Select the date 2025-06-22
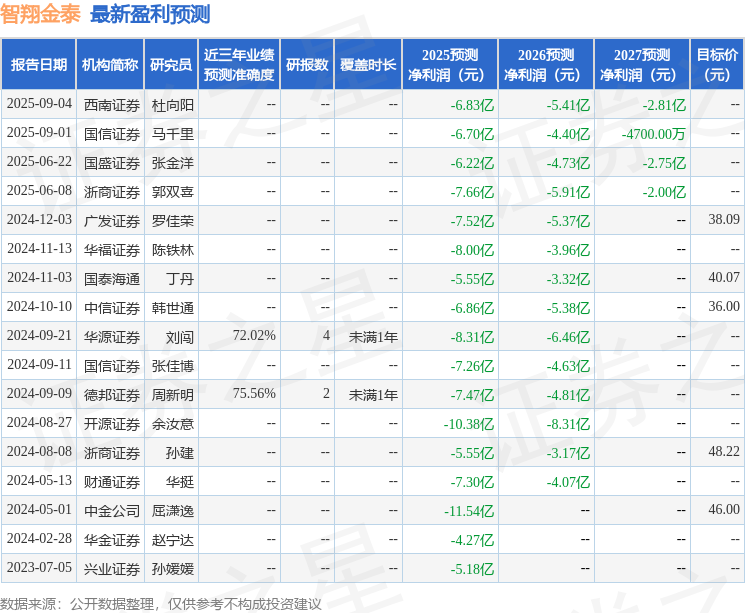The image size is (745, 613). (x=39, y=162)
